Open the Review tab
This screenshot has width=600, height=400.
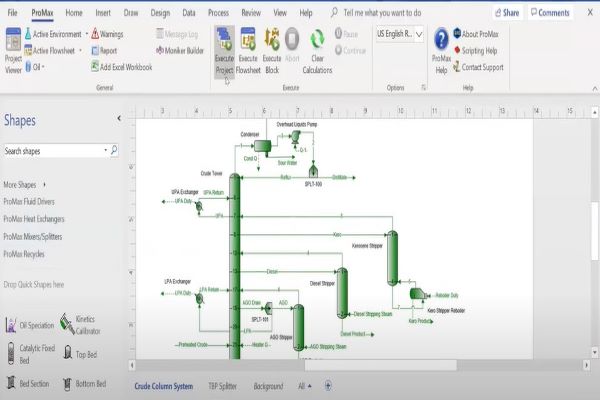pos(251,13)
